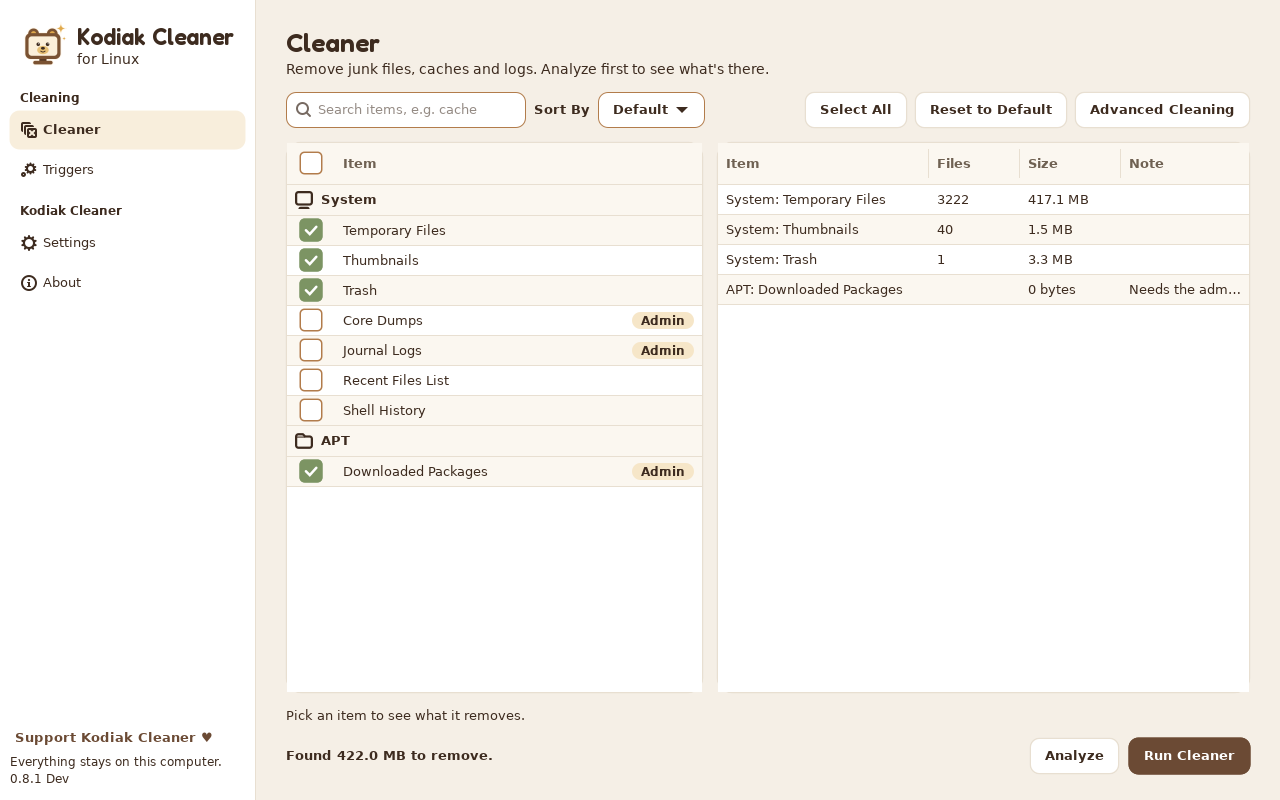1280x800 pixels.
Task: Click the Admin badge on Core Dumps
Action: (x=663, y=321)
